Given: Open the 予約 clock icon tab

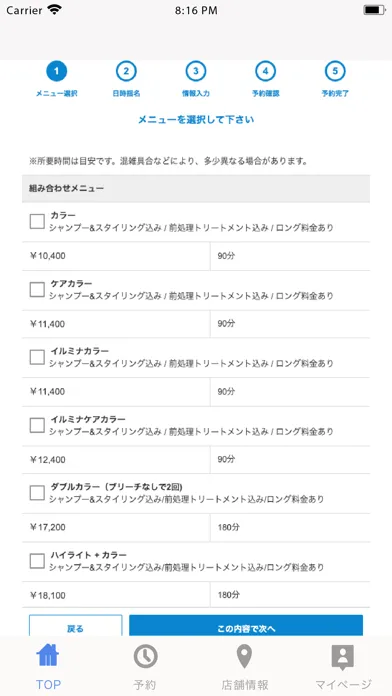Looking at the screenshot, I should pos(145,656).
